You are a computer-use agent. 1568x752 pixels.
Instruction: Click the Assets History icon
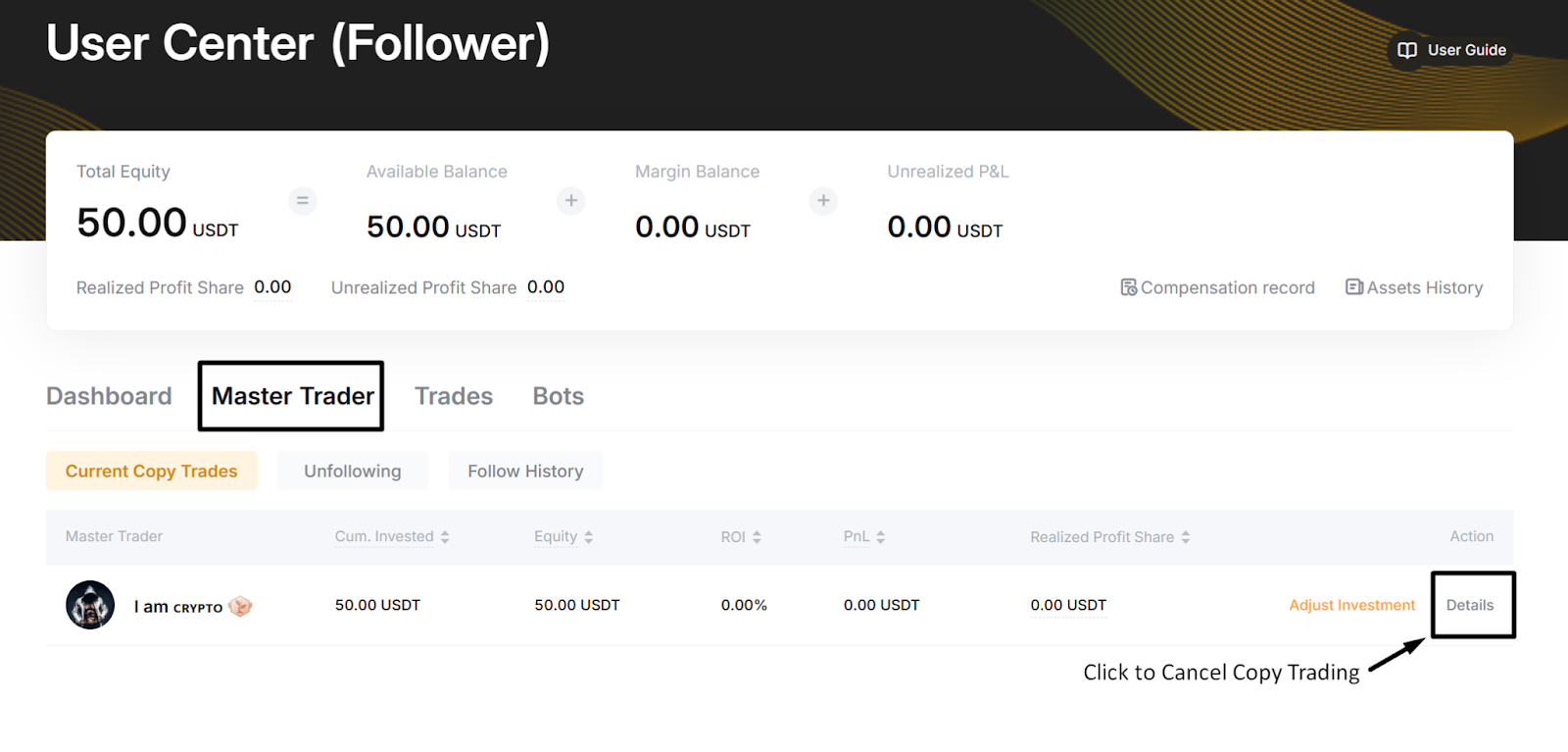[1353, 287]
